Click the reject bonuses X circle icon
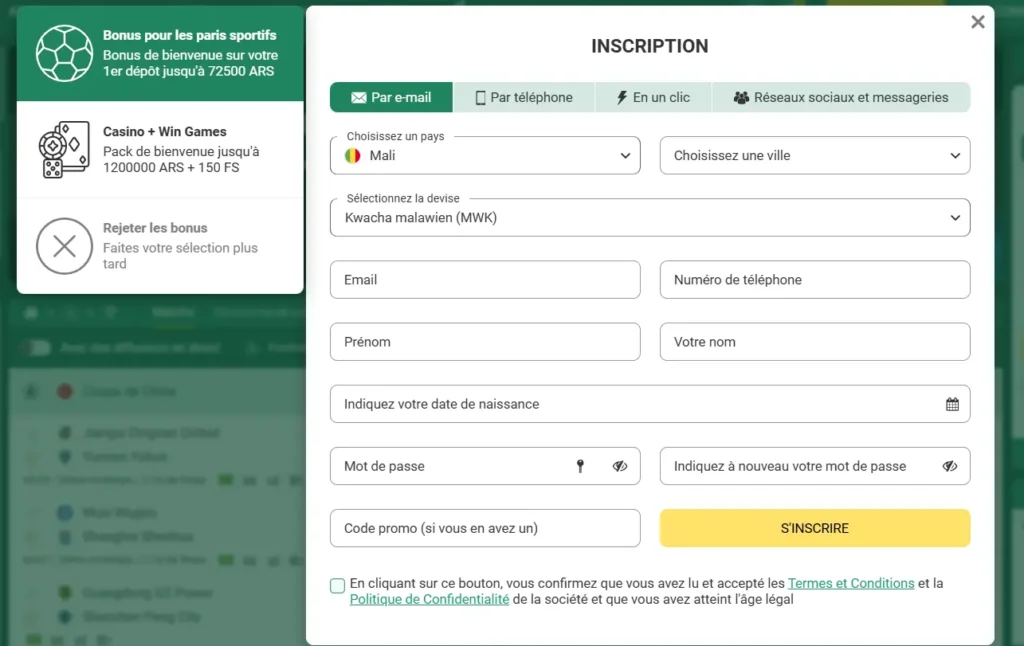 click(x=64, y=246)
